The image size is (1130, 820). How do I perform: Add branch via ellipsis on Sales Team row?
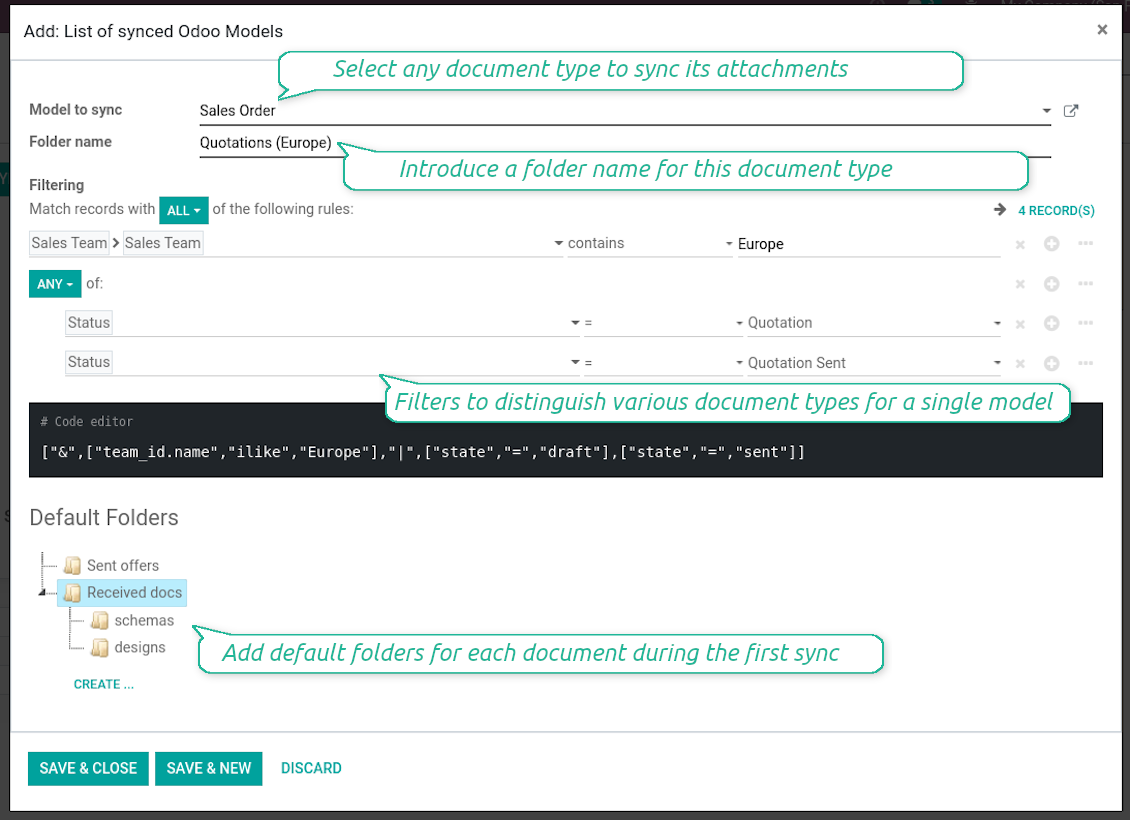click(x=1085, y=244)
